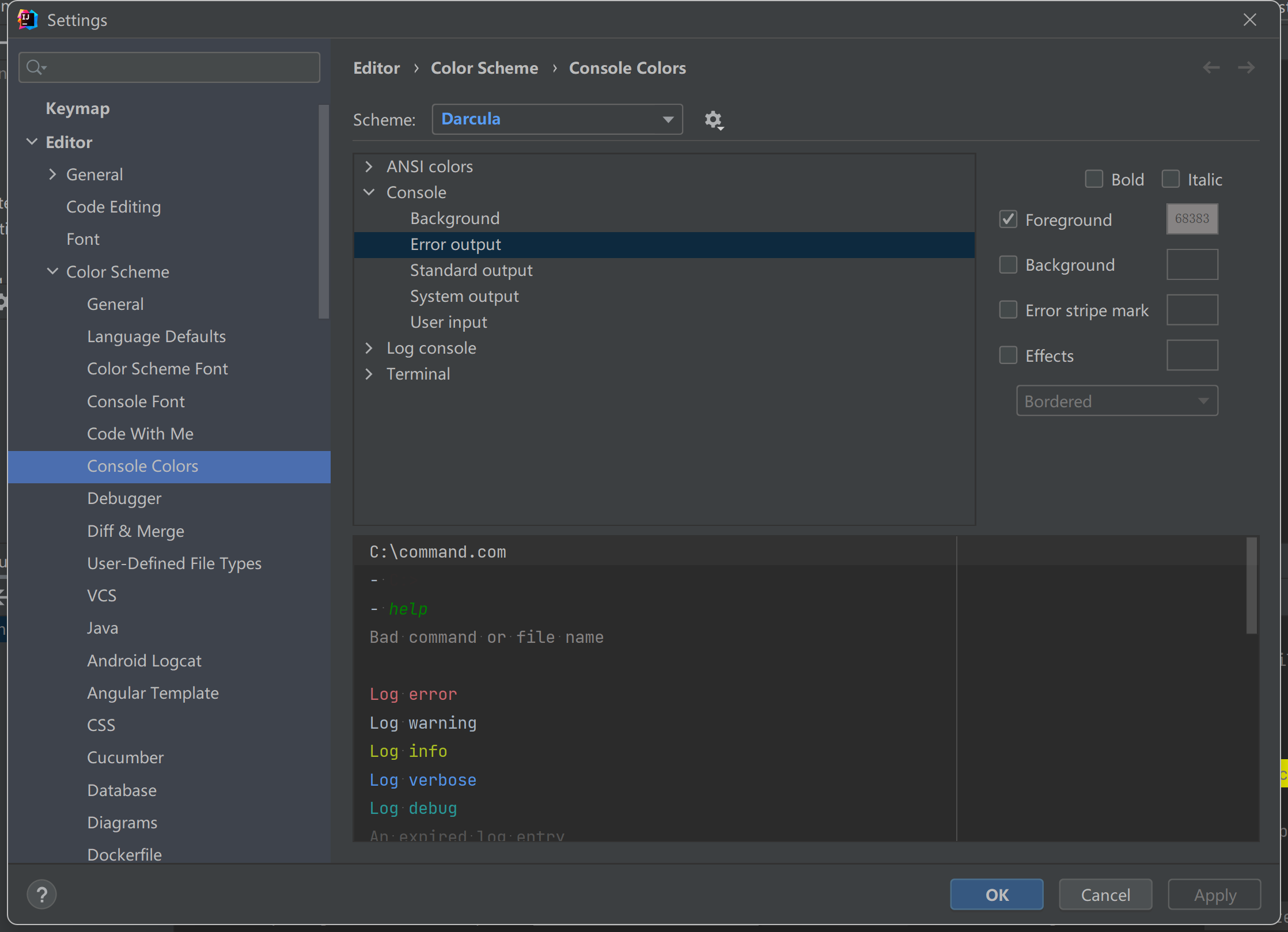
Task: Open the Bordered effects type dropdown
Action: point(1117,401)
